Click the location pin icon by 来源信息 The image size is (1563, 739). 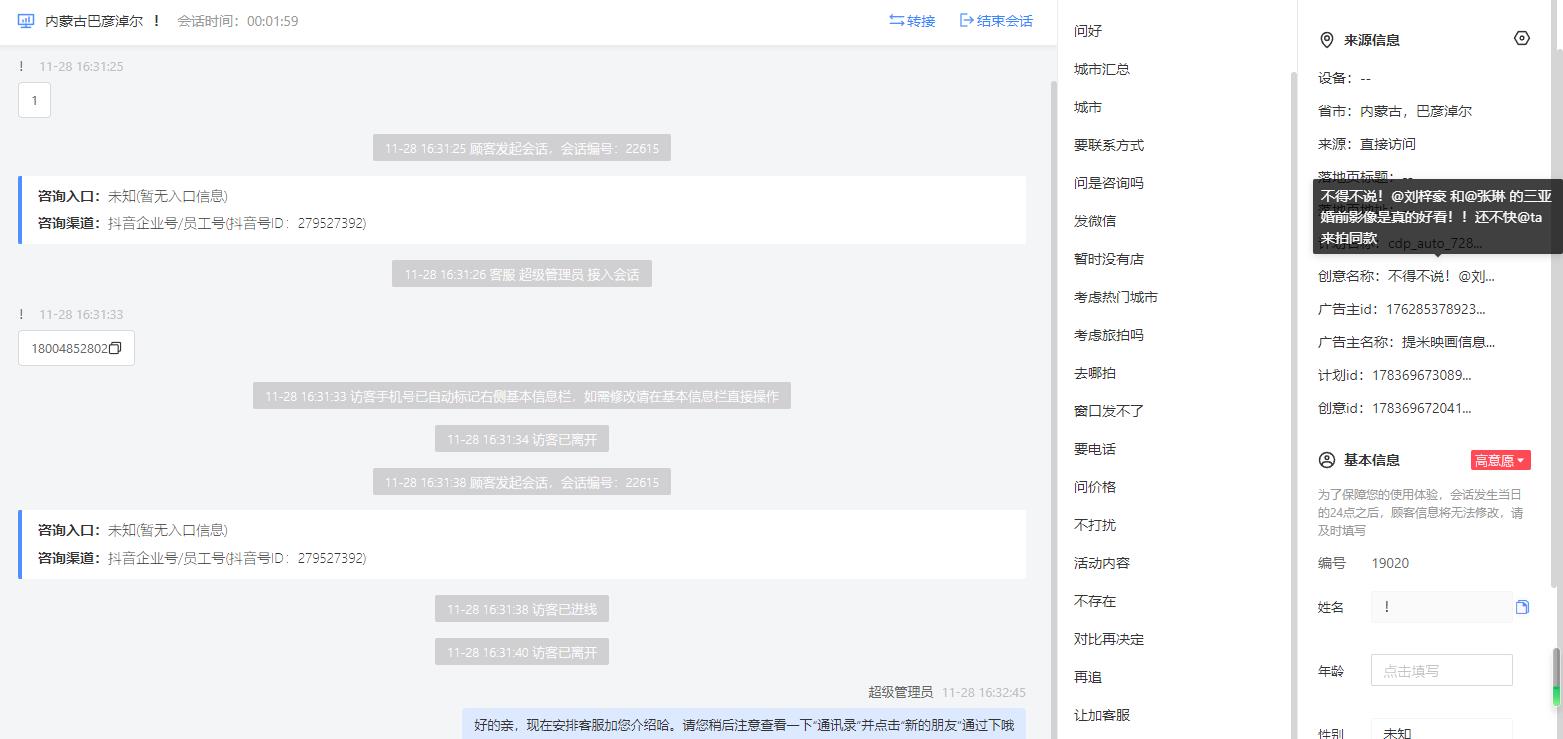[x=1327, y=40]
